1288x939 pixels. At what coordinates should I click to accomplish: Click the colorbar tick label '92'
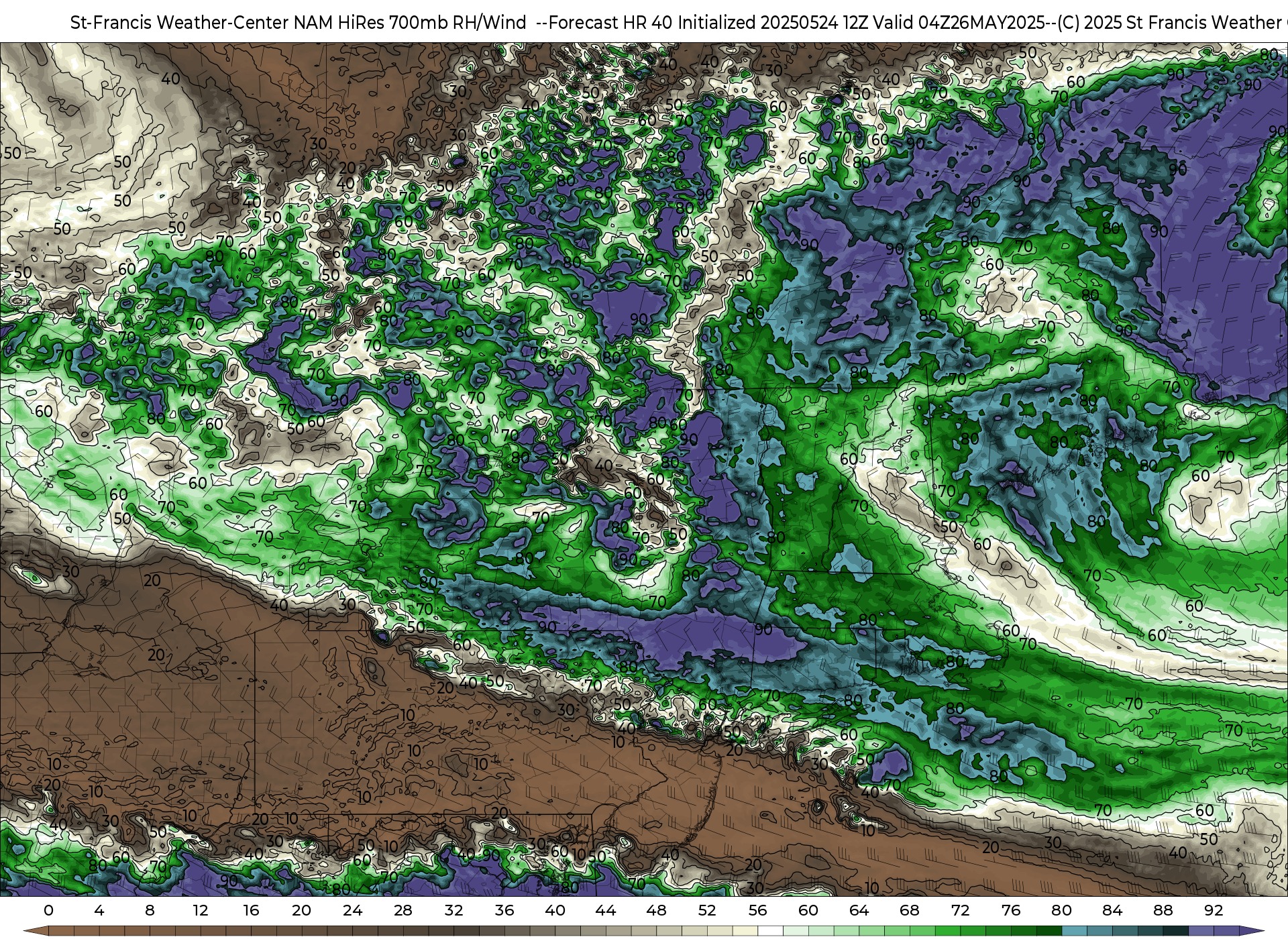point(1214,910)
